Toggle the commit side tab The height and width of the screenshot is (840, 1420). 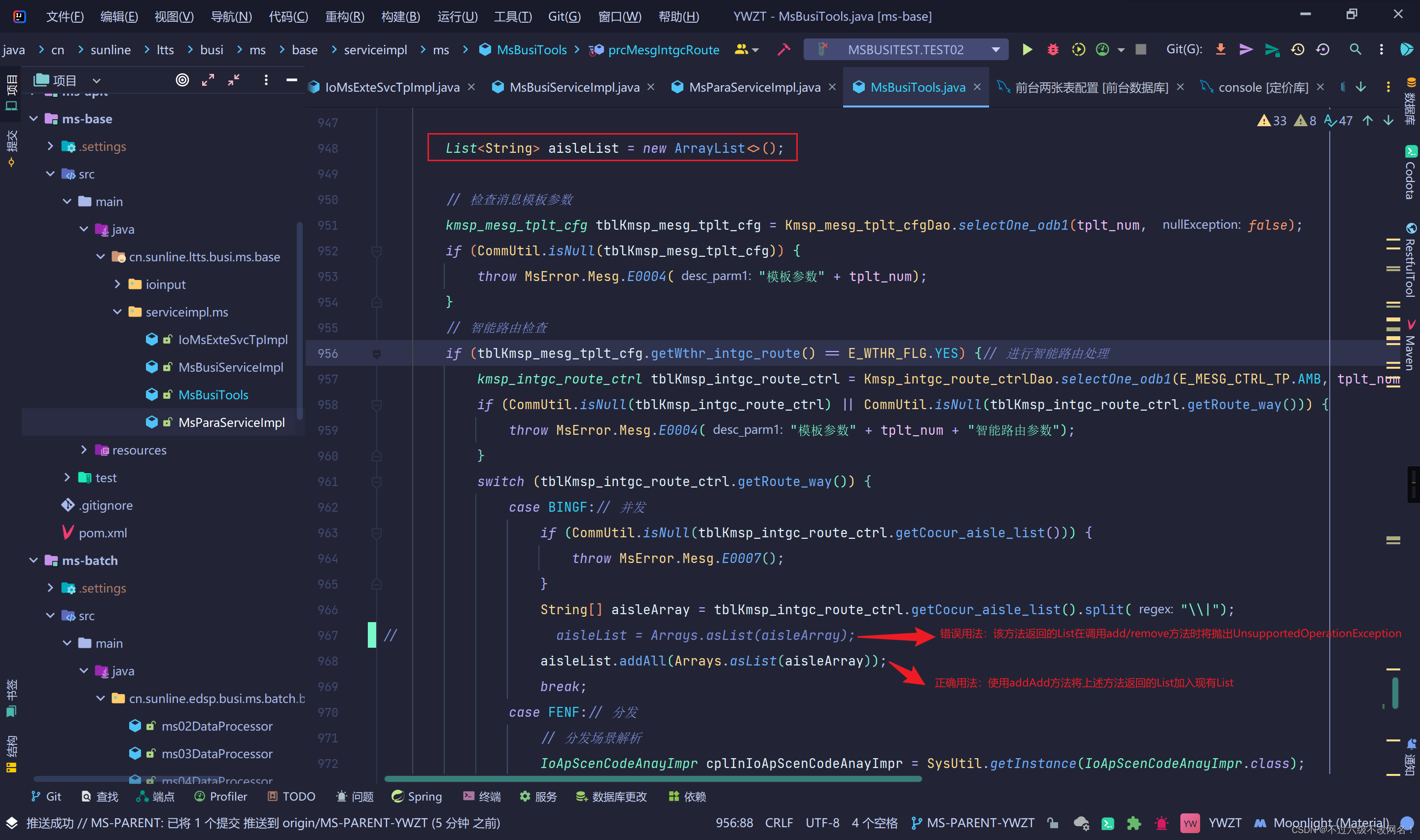click(x=11, y=148)
